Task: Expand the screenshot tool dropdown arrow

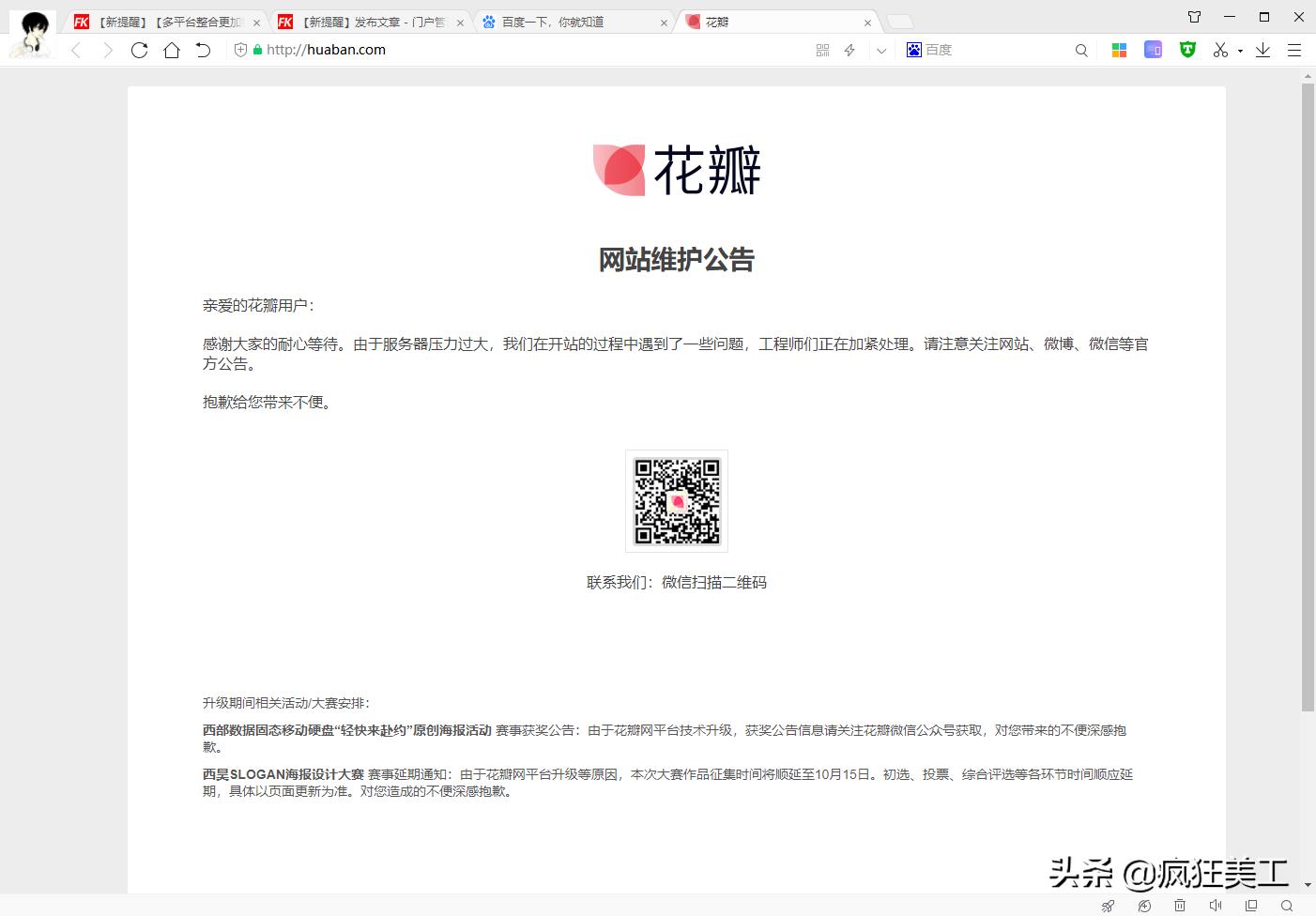Action: [x=1240, y=52]
